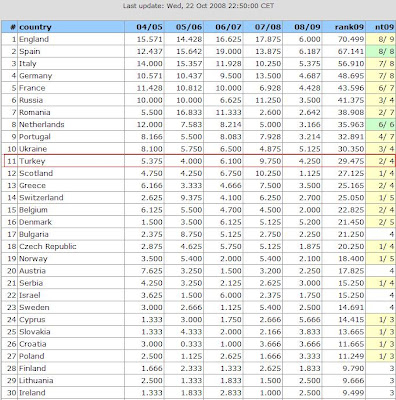Select the Finland country name
This screenshot has width=396, height=400.
click(x=33, y=368)
